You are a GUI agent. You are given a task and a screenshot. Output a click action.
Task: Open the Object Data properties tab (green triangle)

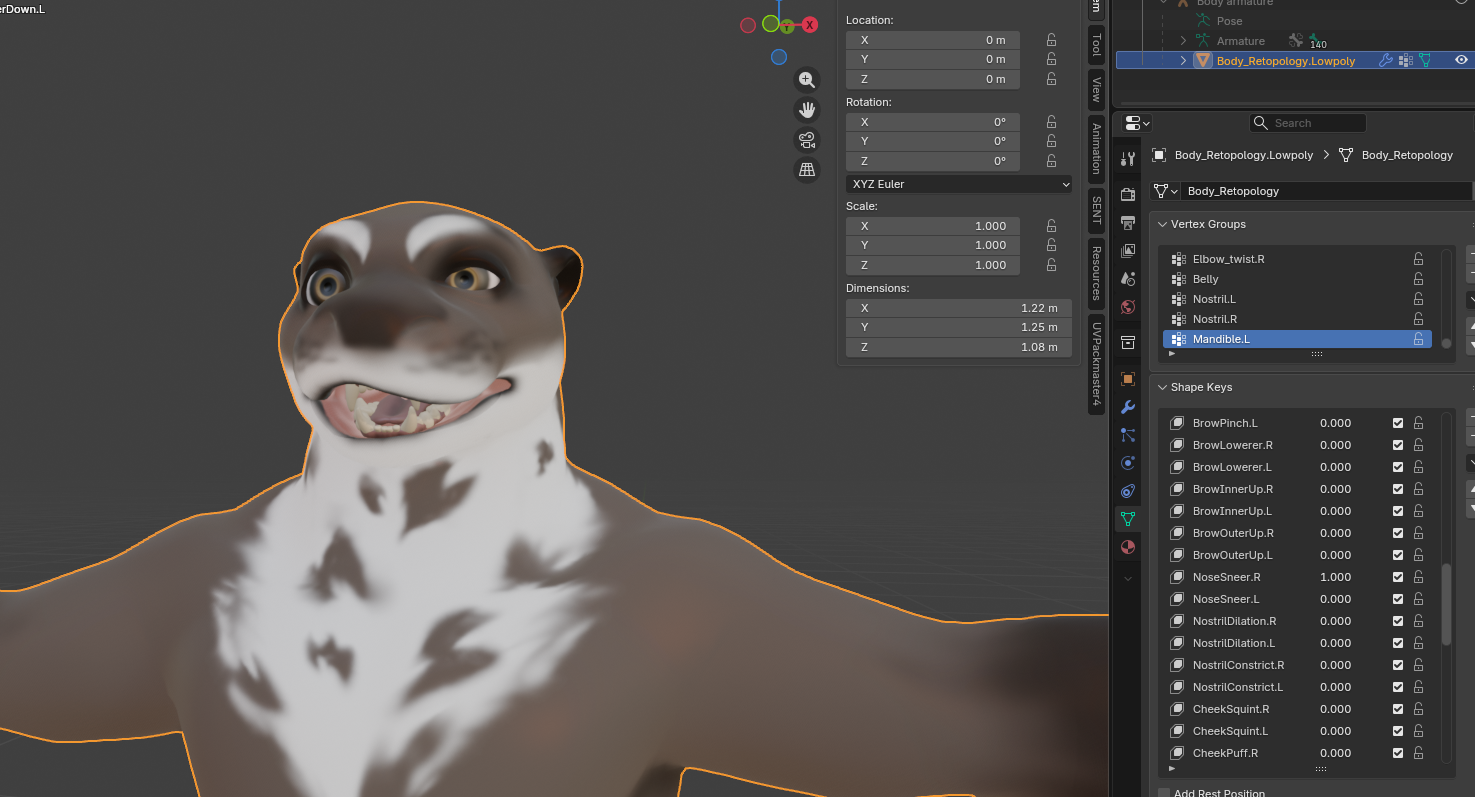[x=1128, y=519]
